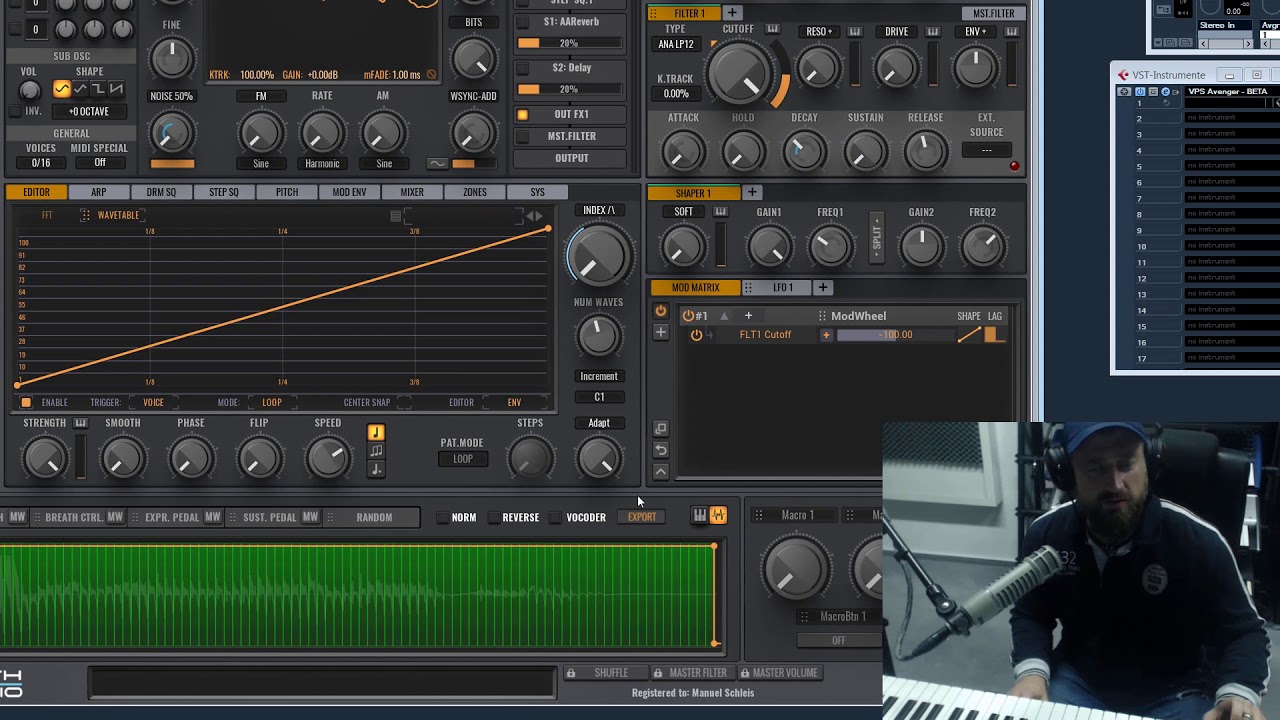Click the red record dot under EXT. SOURCE
Image resolution: width=1280 pixels, height=720 pixels.
coord(1014,166)
